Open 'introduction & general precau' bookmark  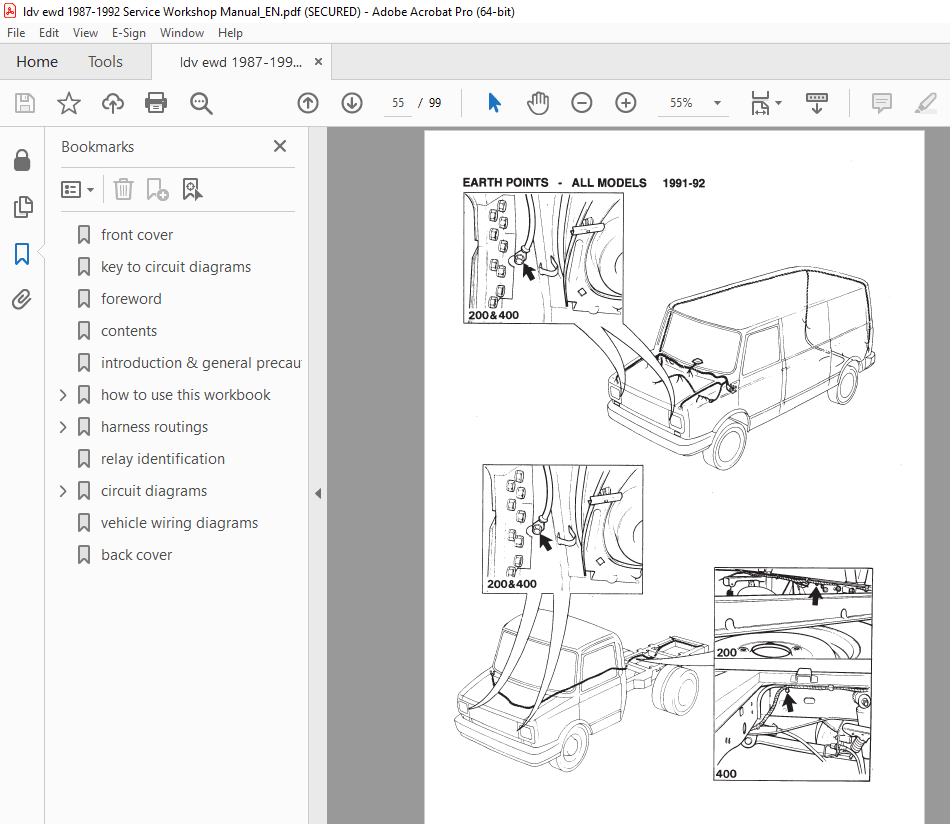(x=201, y=363)
